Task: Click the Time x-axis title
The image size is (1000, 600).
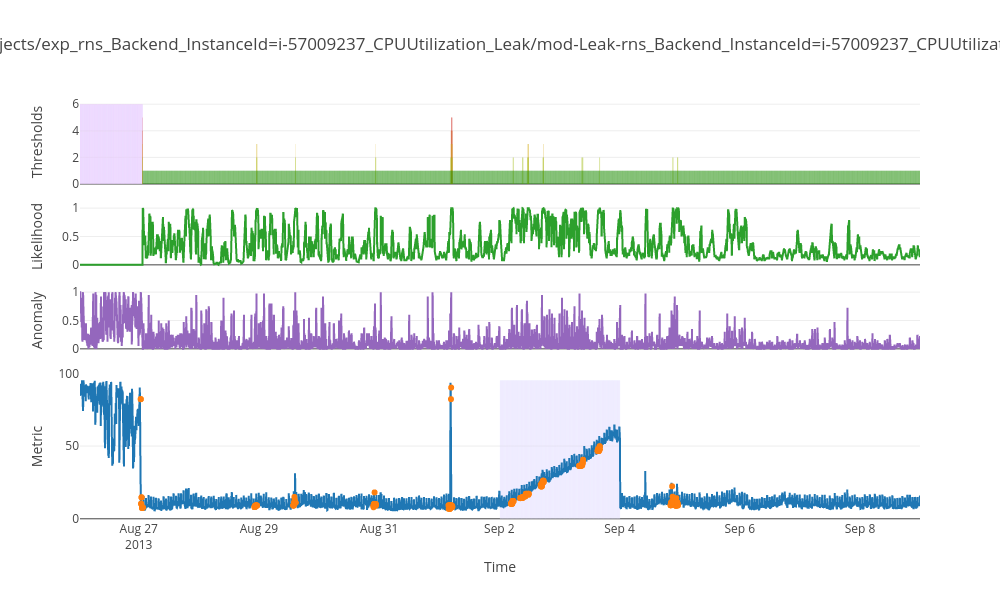Action: tap(500, 567)
